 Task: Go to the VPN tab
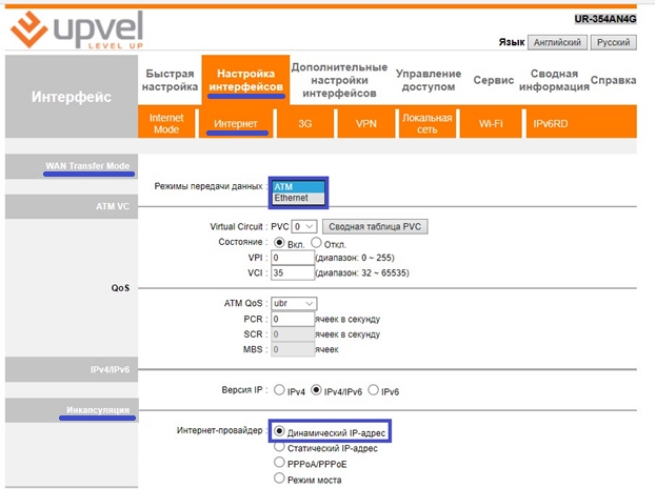366,124
